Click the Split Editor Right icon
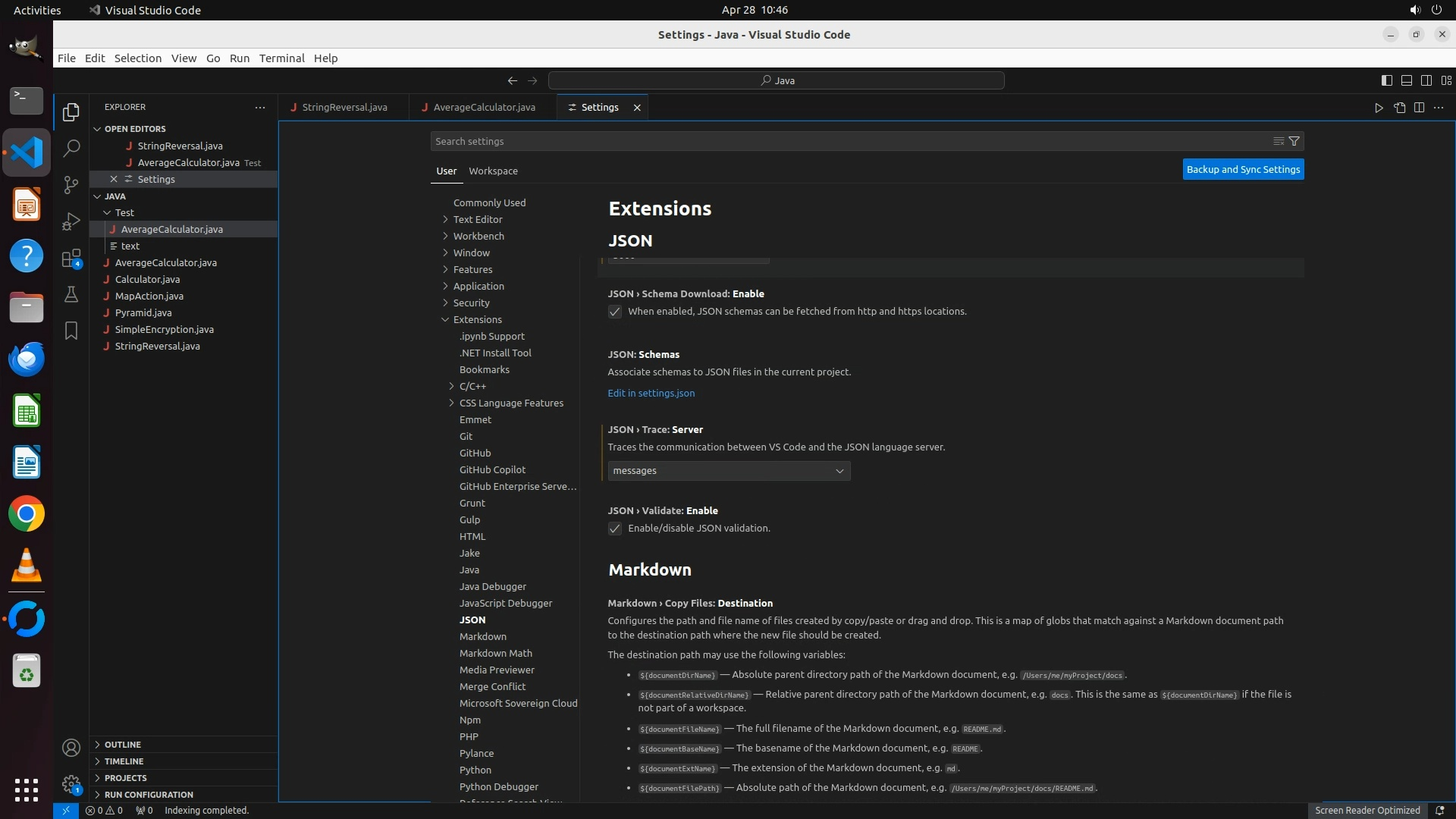1456x819 pixels. (1419, 108)
